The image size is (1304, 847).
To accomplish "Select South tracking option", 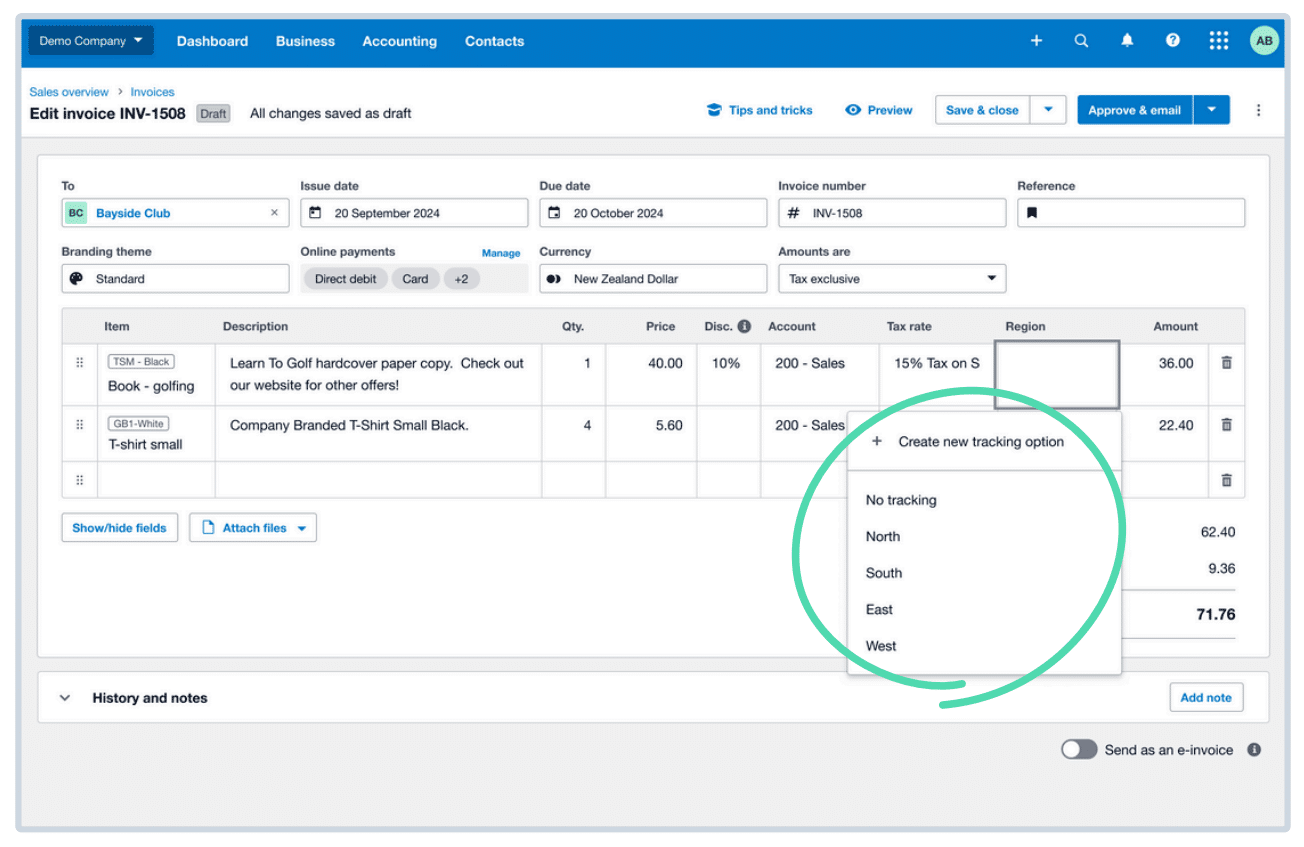I will 984,573.
